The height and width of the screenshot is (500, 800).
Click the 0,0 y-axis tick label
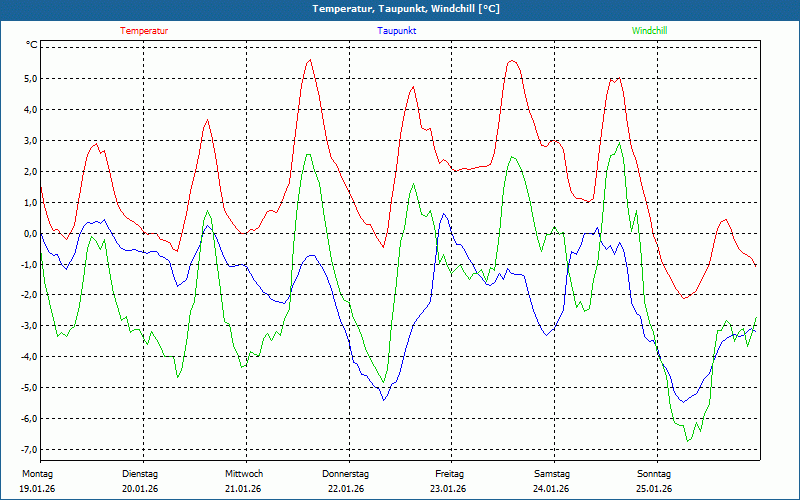click(30, 234)
